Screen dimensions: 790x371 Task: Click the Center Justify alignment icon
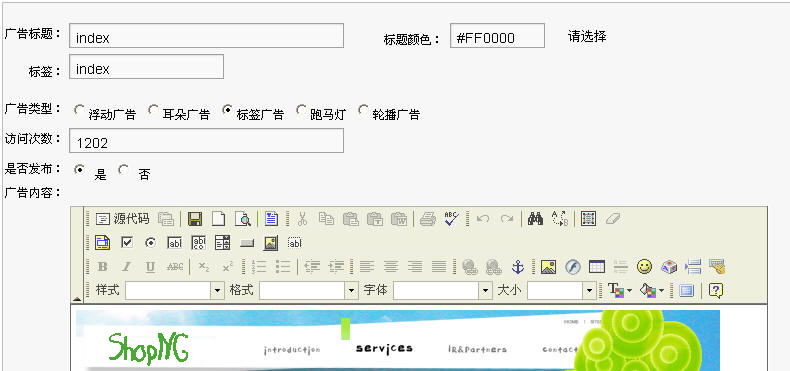[x=390, y=267]
